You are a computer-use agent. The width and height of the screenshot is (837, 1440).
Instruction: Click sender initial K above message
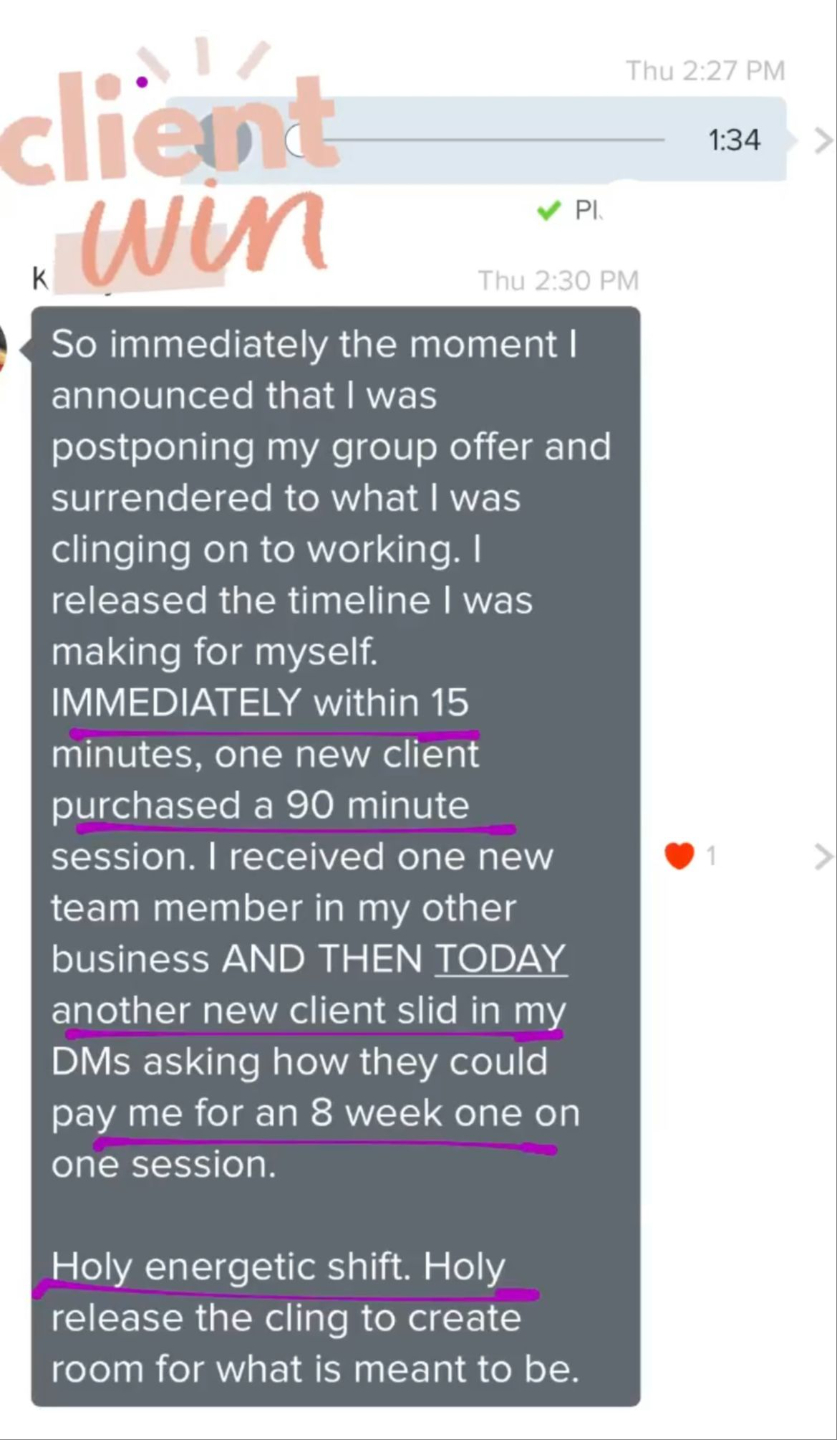(40, 279)
